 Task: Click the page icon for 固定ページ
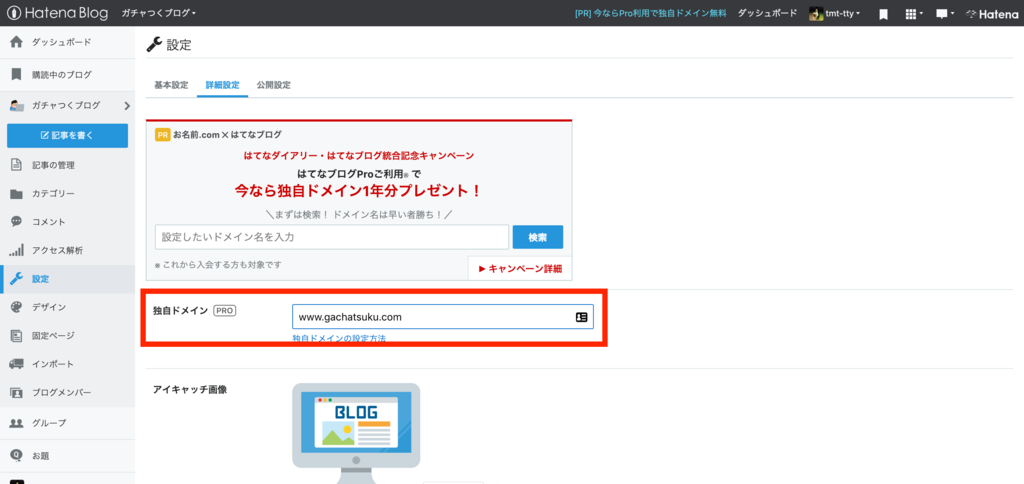17,336
